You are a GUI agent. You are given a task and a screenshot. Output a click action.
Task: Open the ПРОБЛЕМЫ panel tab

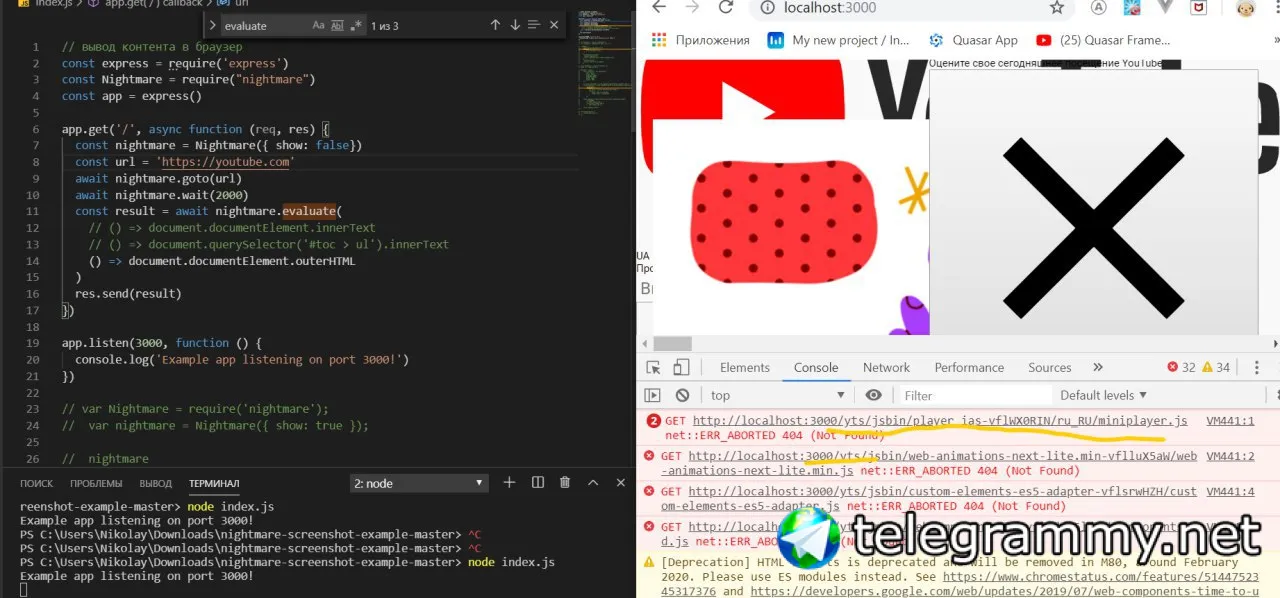pyautogui.click(x=96, y=483)
